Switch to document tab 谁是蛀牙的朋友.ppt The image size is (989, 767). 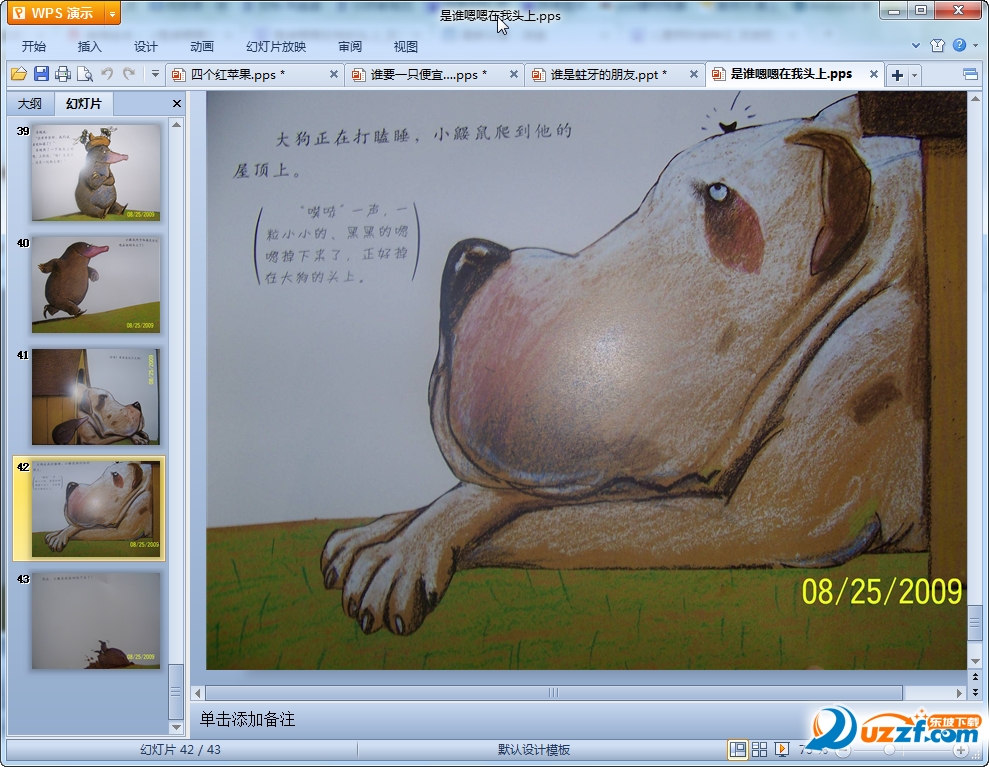point(615,74)
